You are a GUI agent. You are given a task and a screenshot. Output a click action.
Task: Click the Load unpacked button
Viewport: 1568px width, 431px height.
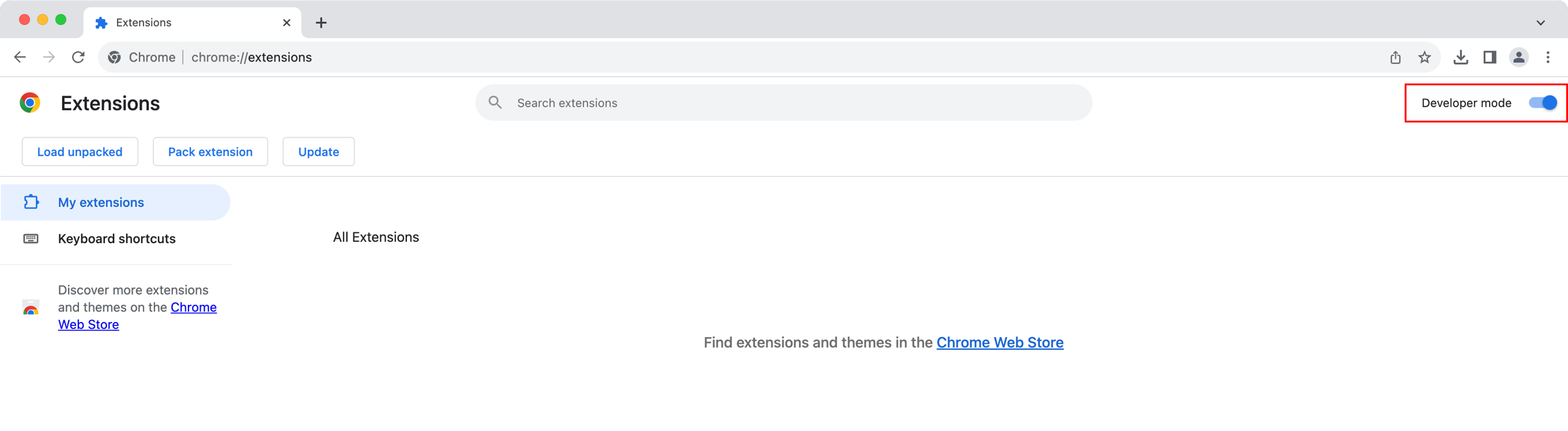click(x=80, y=152)
